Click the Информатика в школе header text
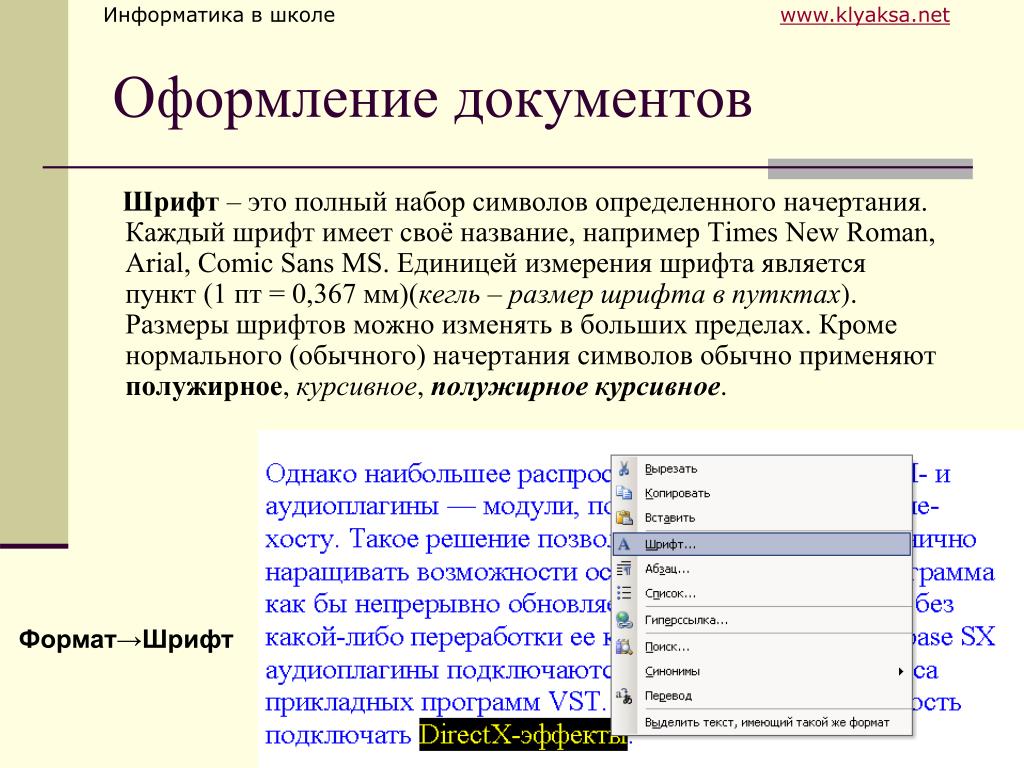Image resolution: width=1024 pixels, height=768 pixels. coord(219,15)
